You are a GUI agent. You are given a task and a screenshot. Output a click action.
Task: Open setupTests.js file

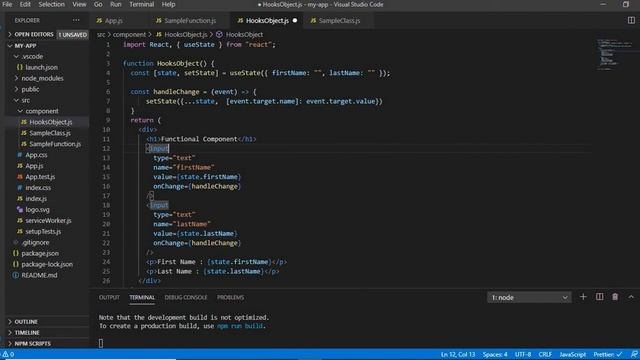click(43, 232)
